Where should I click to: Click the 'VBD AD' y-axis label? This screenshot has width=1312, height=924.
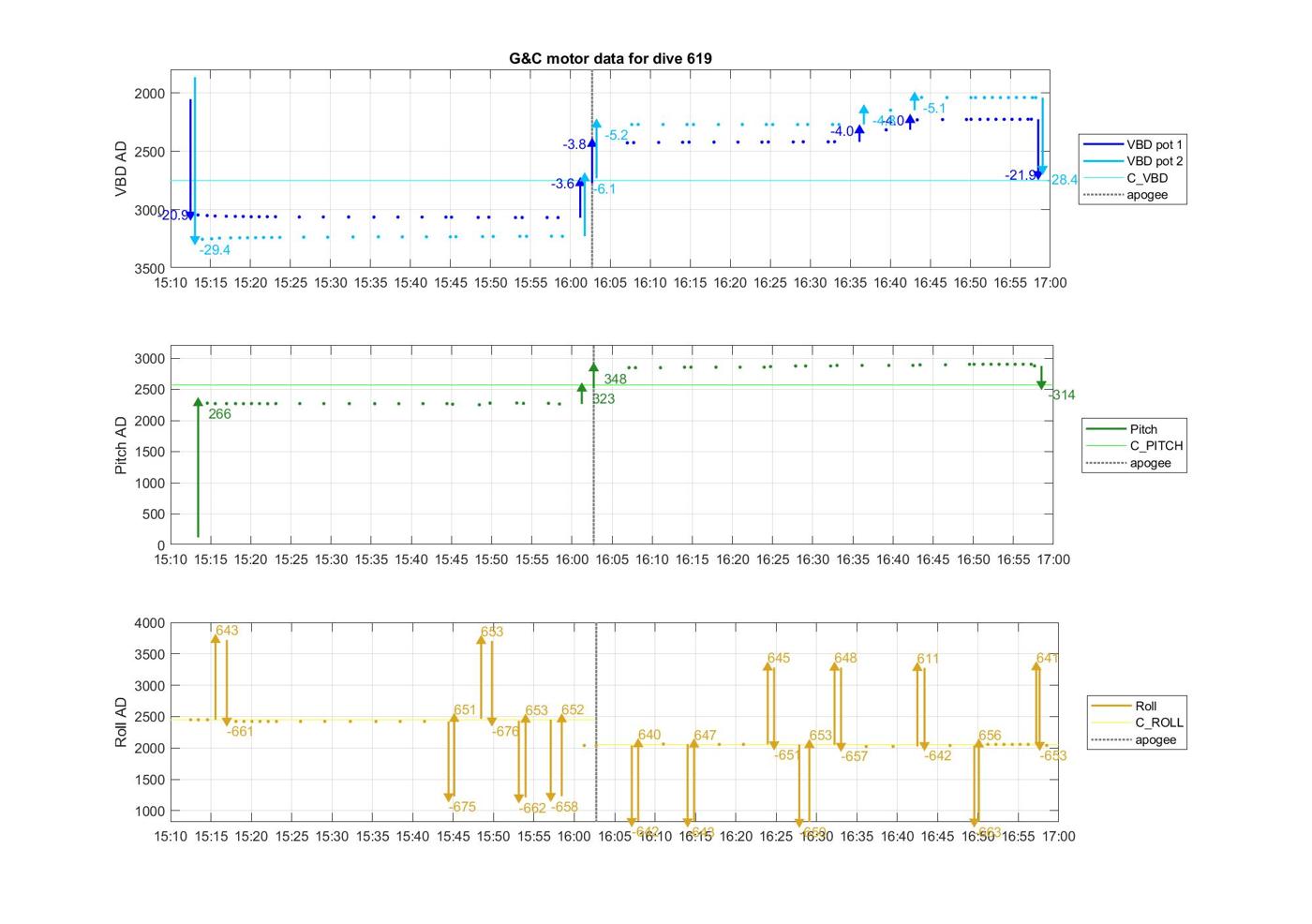(x=121, y=169)
